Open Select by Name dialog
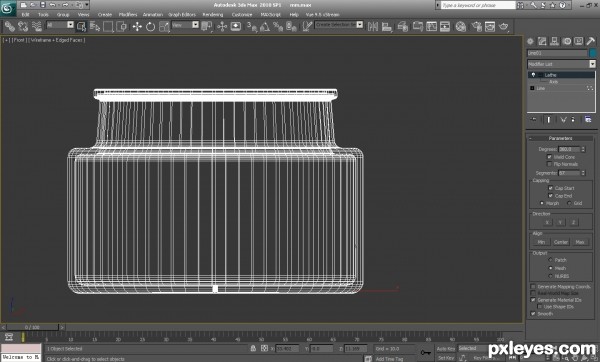Image resolution: width=600 pixels, height=362 pixels. pos(95,26)
